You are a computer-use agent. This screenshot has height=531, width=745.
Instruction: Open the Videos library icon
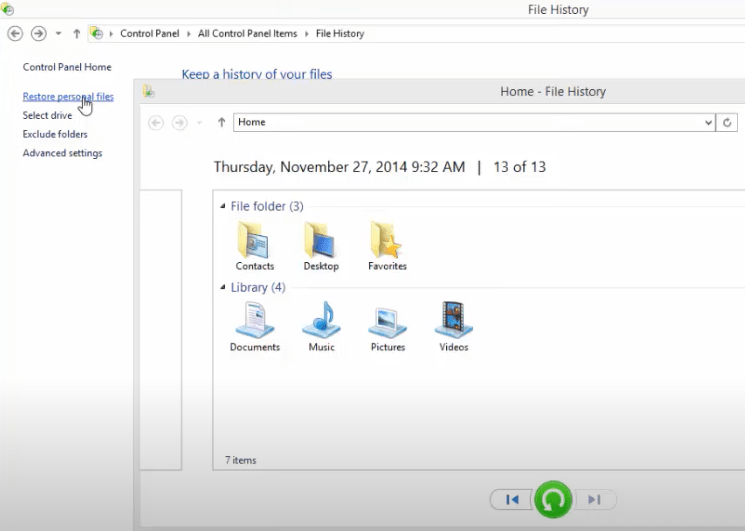[453, 321]
